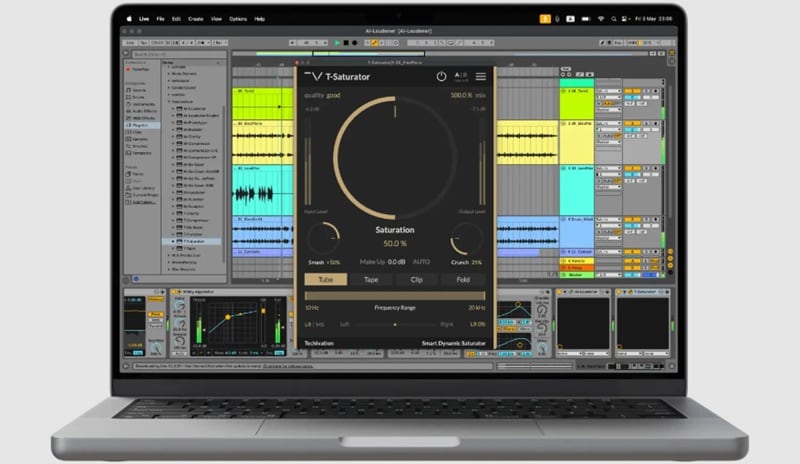This screenshot has width=800, height=464.
Task: Click the round arrangement record button
Action: tap(355, 43)
